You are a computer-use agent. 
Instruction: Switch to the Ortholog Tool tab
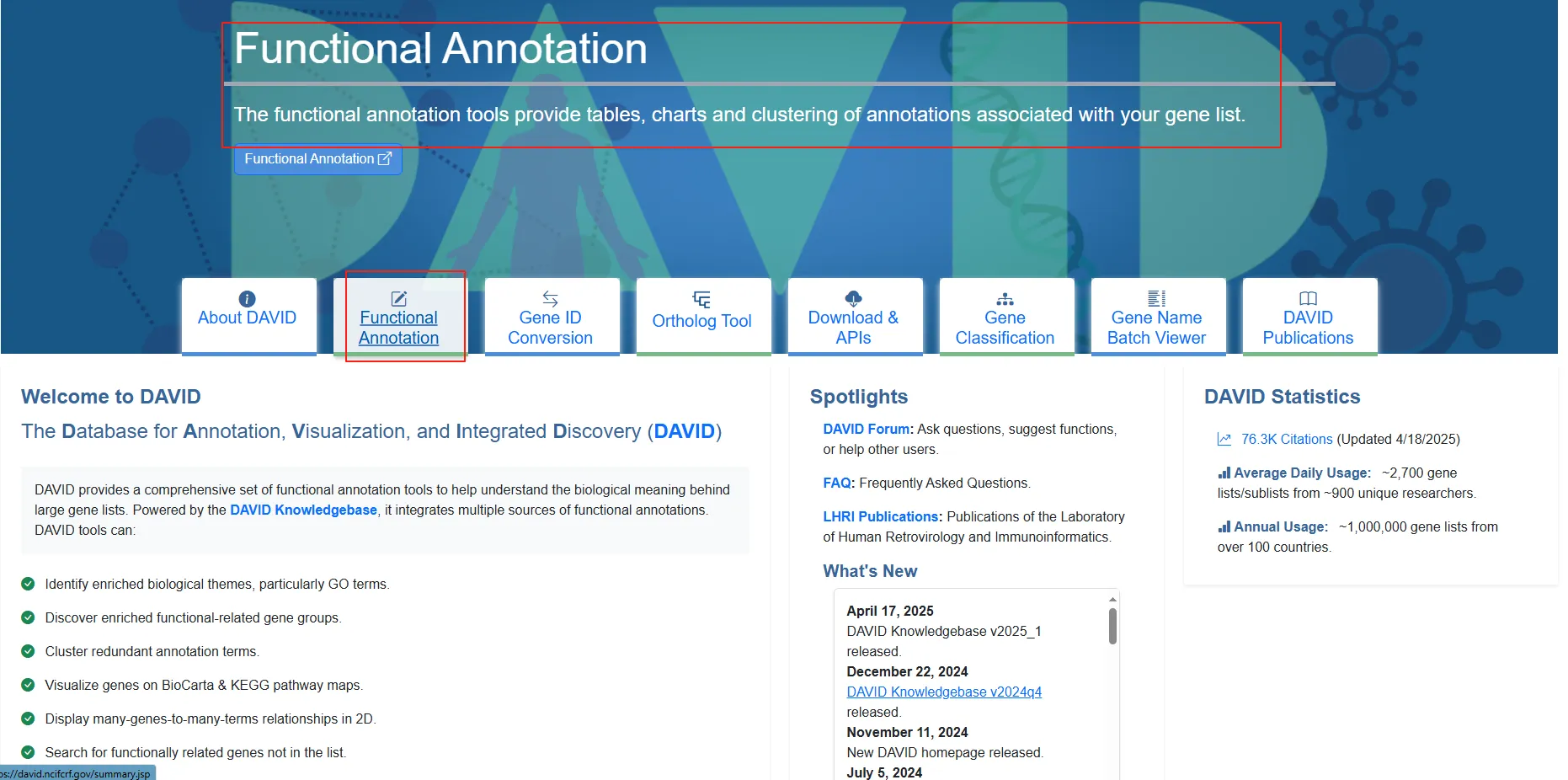(703, 316)
